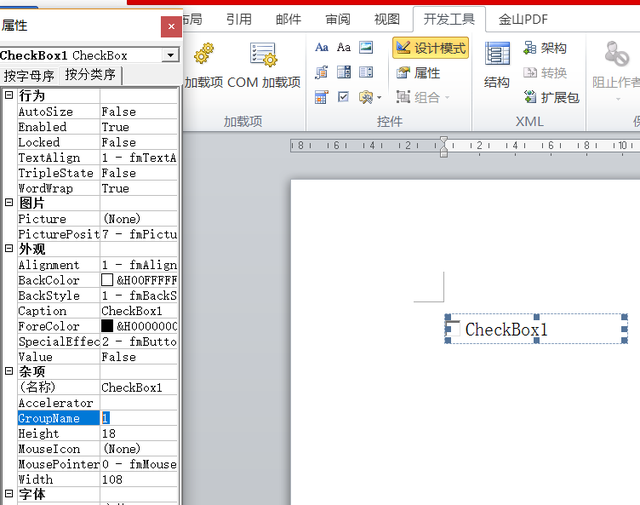Open the CheckBox1 object dropdown list
This screenshot has height=505, width=640.
click(170, 56)
